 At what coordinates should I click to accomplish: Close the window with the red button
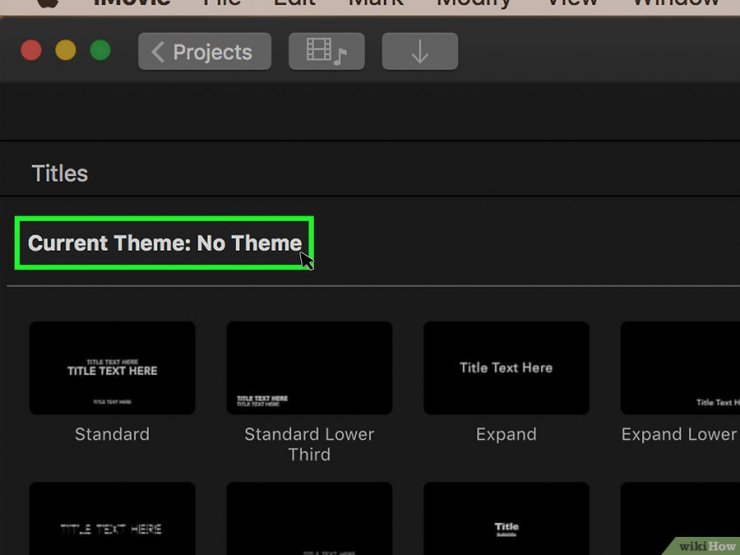pyautogui.click(x=31, y=50)
